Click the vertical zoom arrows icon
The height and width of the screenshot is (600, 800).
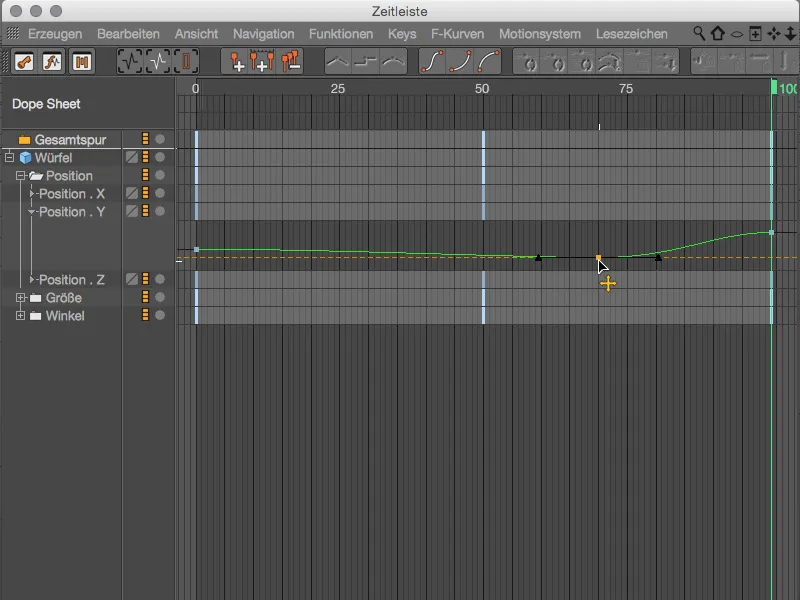790,34
